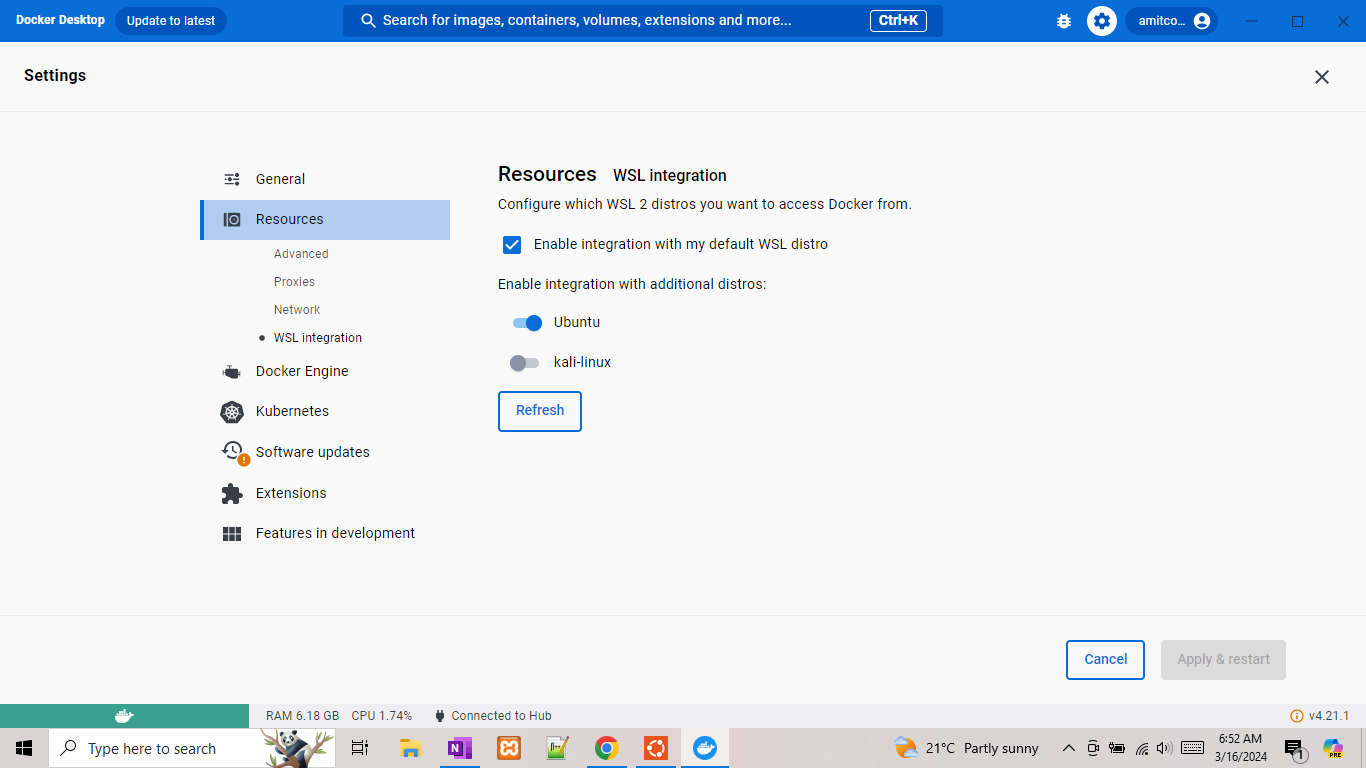Screen dimensions: 1366x768
Task: Select the Advanced sub-item under Resources
Action: 301,254
